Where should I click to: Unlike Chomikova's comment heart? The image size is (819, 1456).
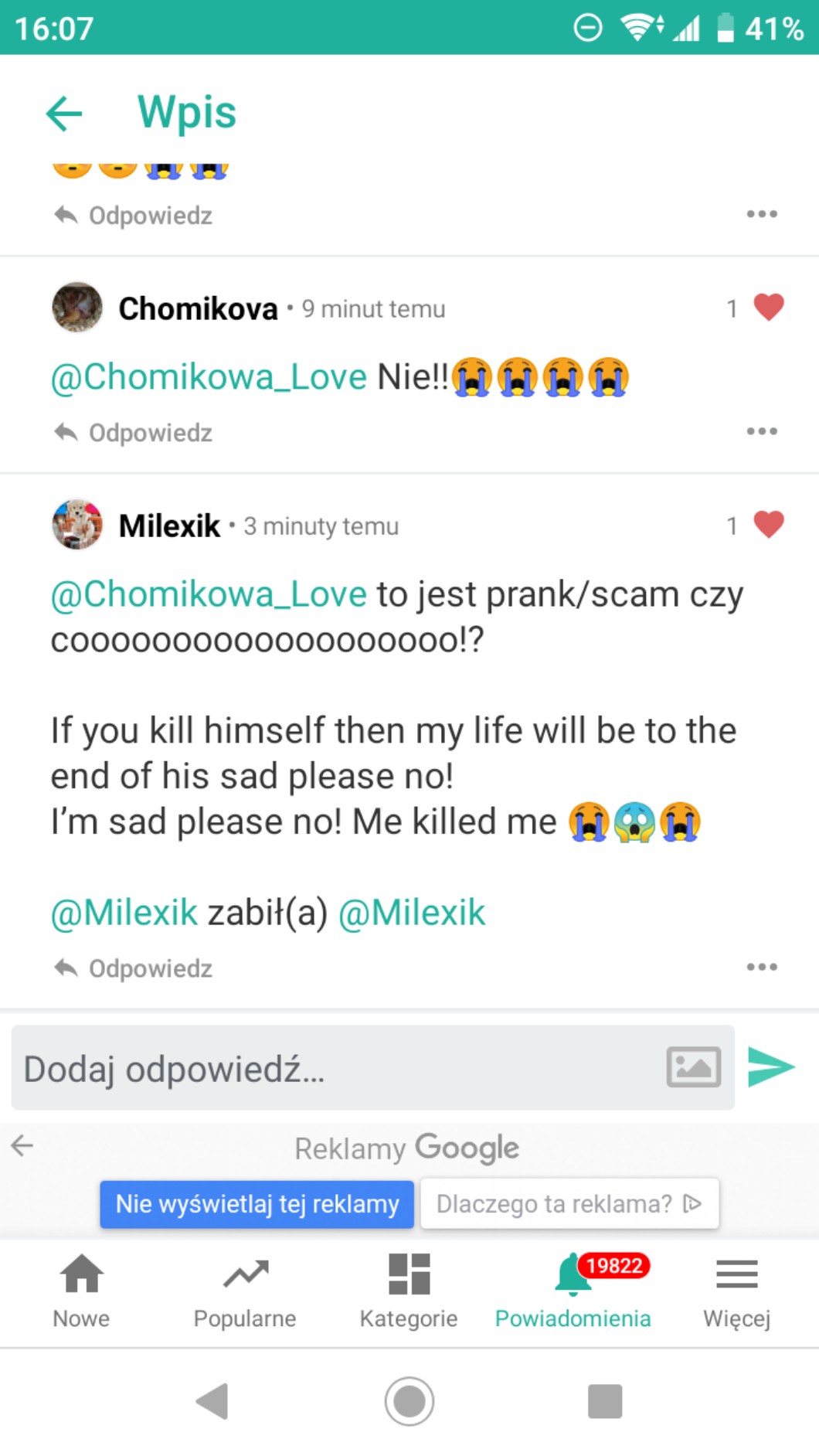click(x=768, y=308)
